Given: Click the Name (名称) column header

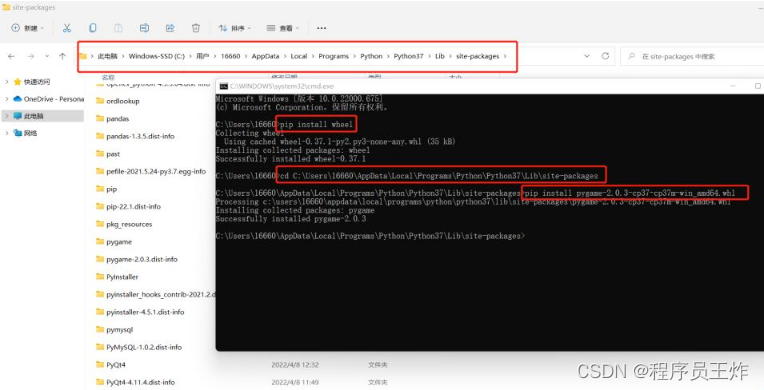Looking at the screenshot, I should [x=108, y=77].
